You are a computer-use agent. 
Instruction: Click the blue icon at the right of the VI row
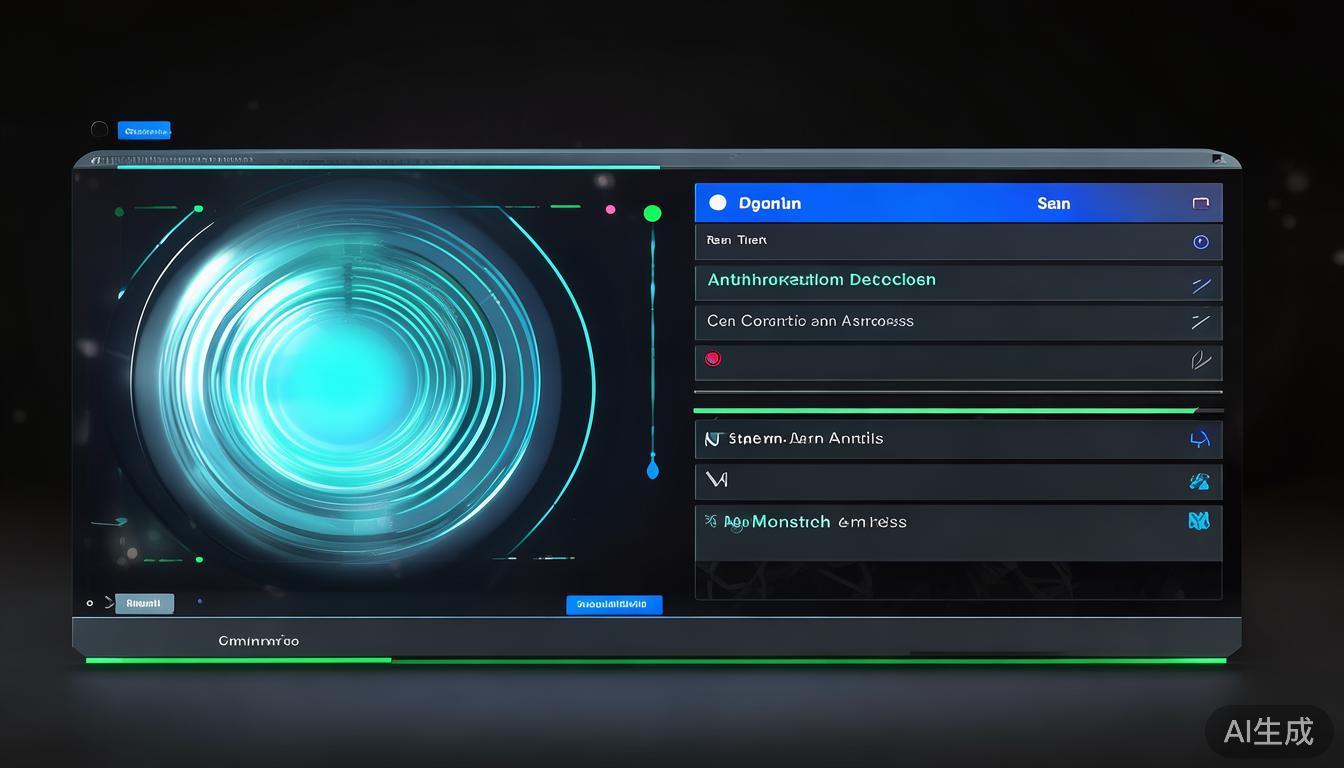click(x=1199, y=481)
